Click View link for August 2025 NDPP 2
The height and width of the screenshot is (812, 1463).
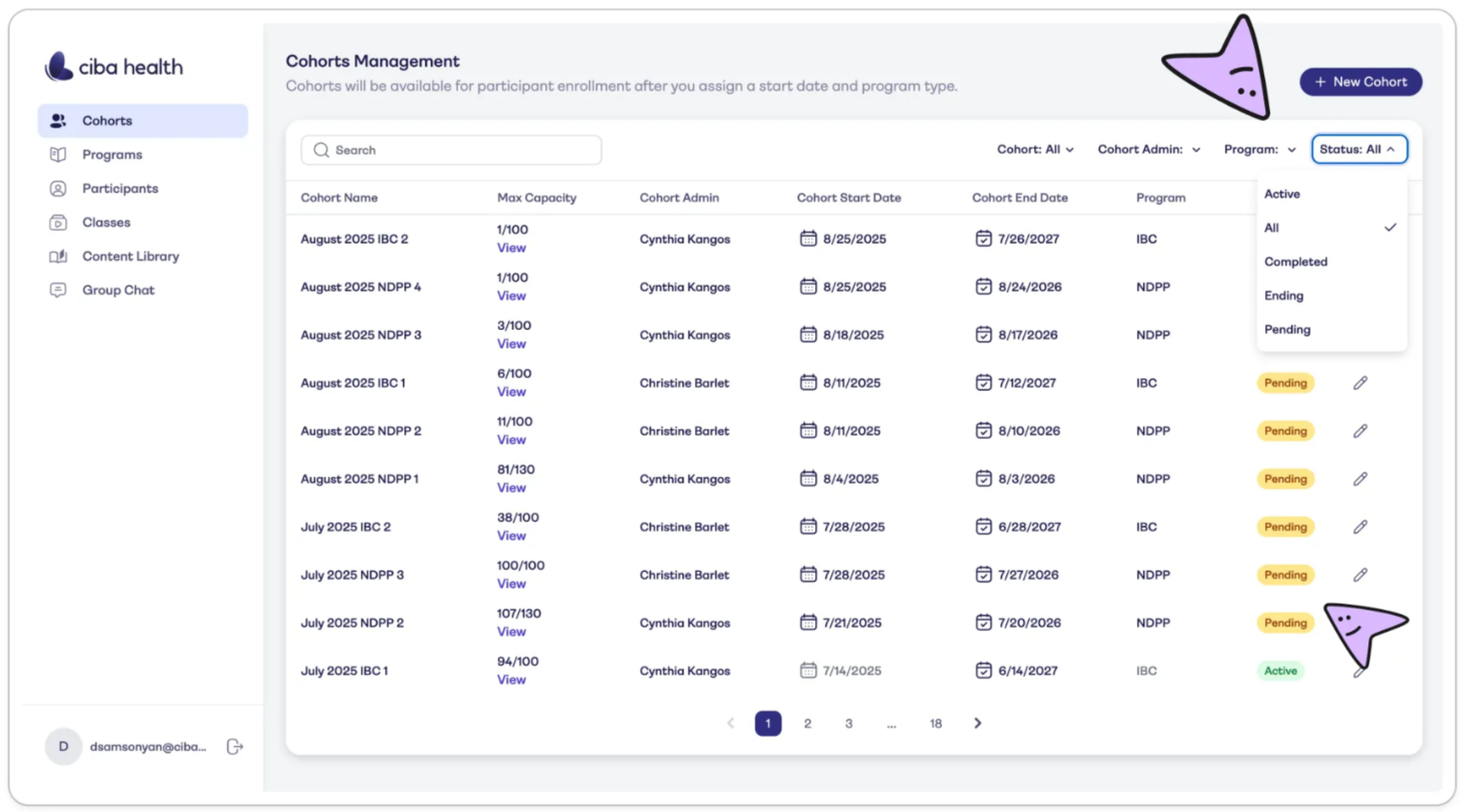[511, 439]
